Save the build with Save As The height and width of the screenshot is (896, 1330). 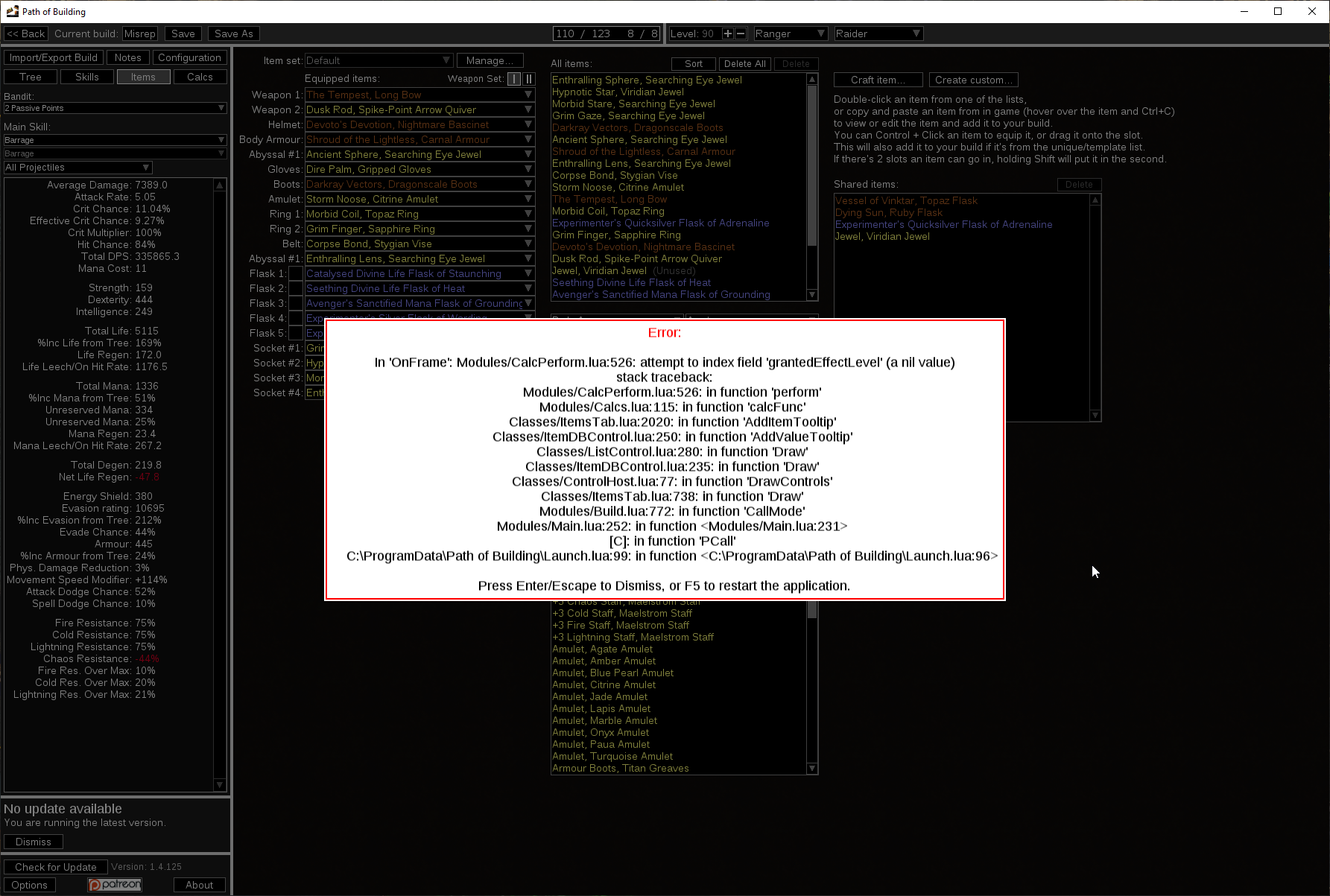click(x=232, y=33)
